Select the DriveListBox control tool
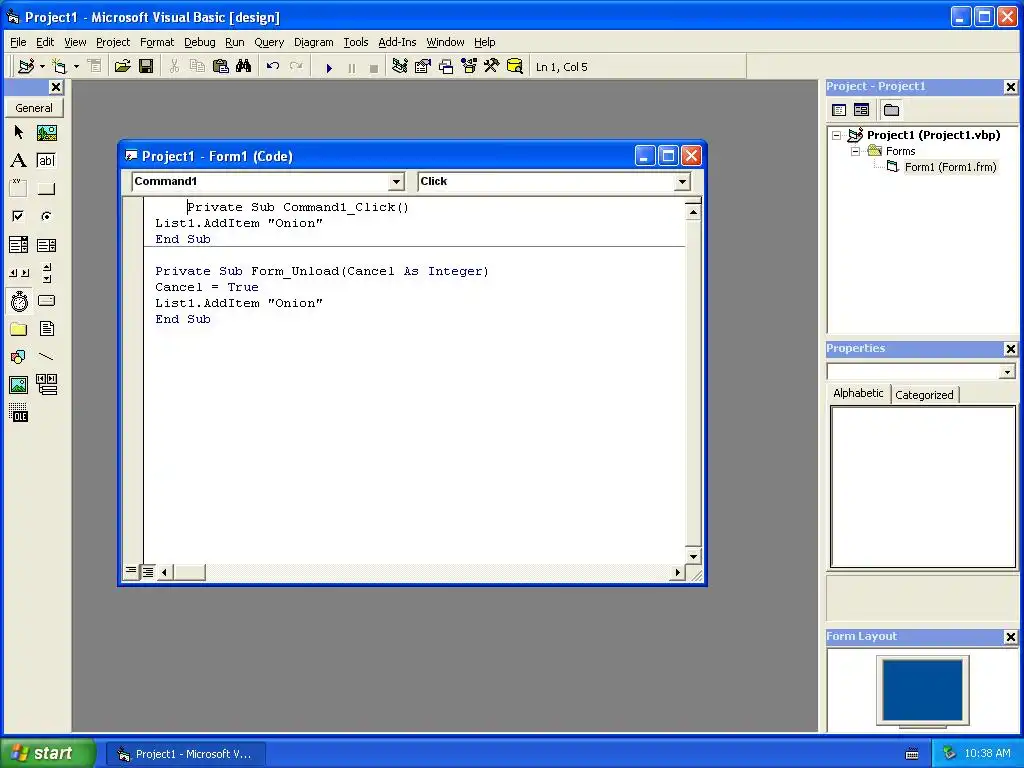This screenshot has width=1024, height=768. click(46, 301)
